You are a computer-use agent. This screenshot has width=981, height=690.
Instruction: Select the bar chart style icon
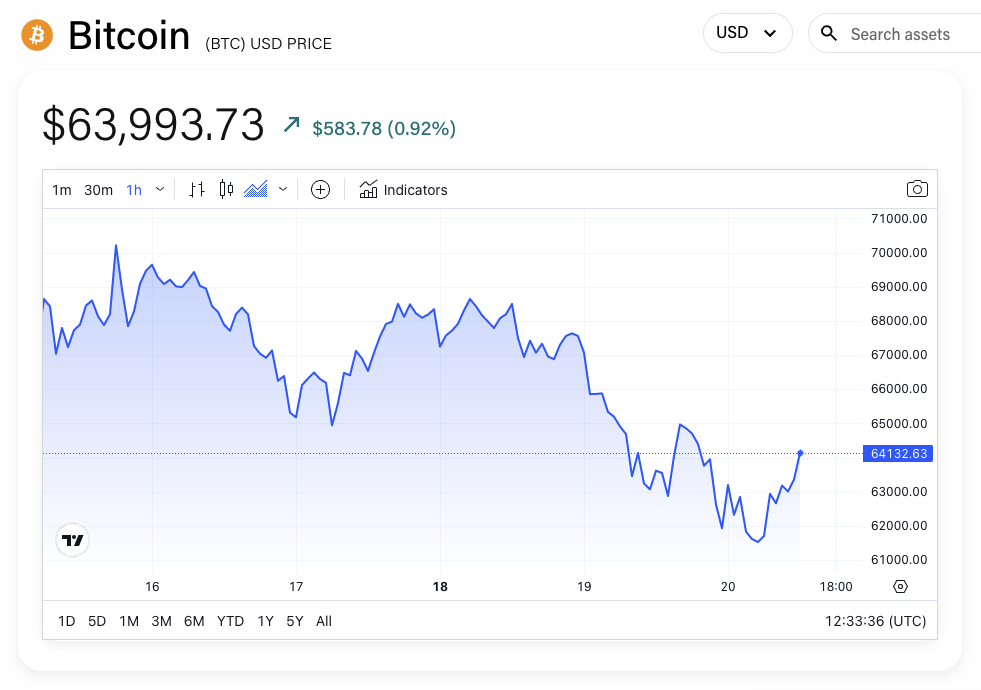(x=196, y=188)
